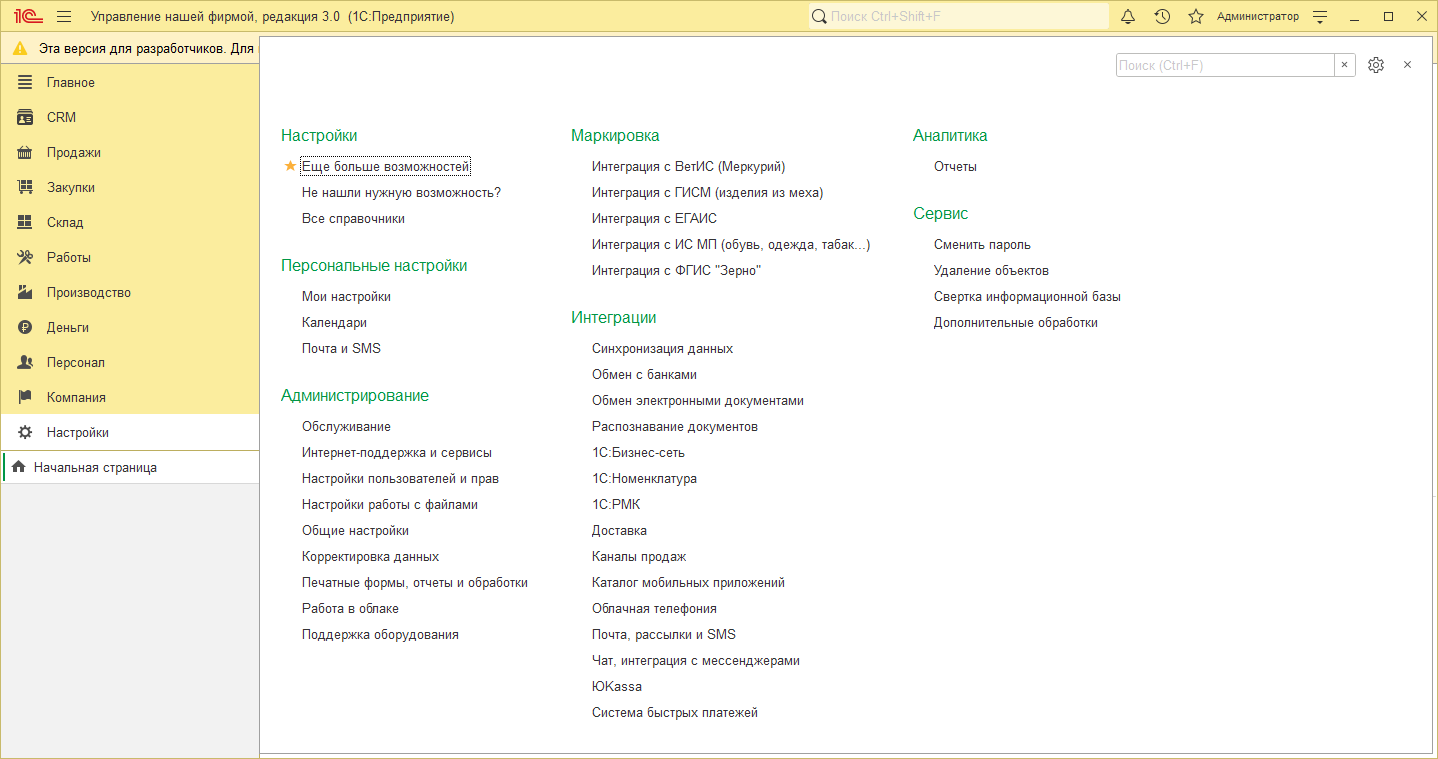Image resolution: width=1438 pixels, height=759 pixels.
Task: Click the notifications bell icon
Action: pos(1128,17)
